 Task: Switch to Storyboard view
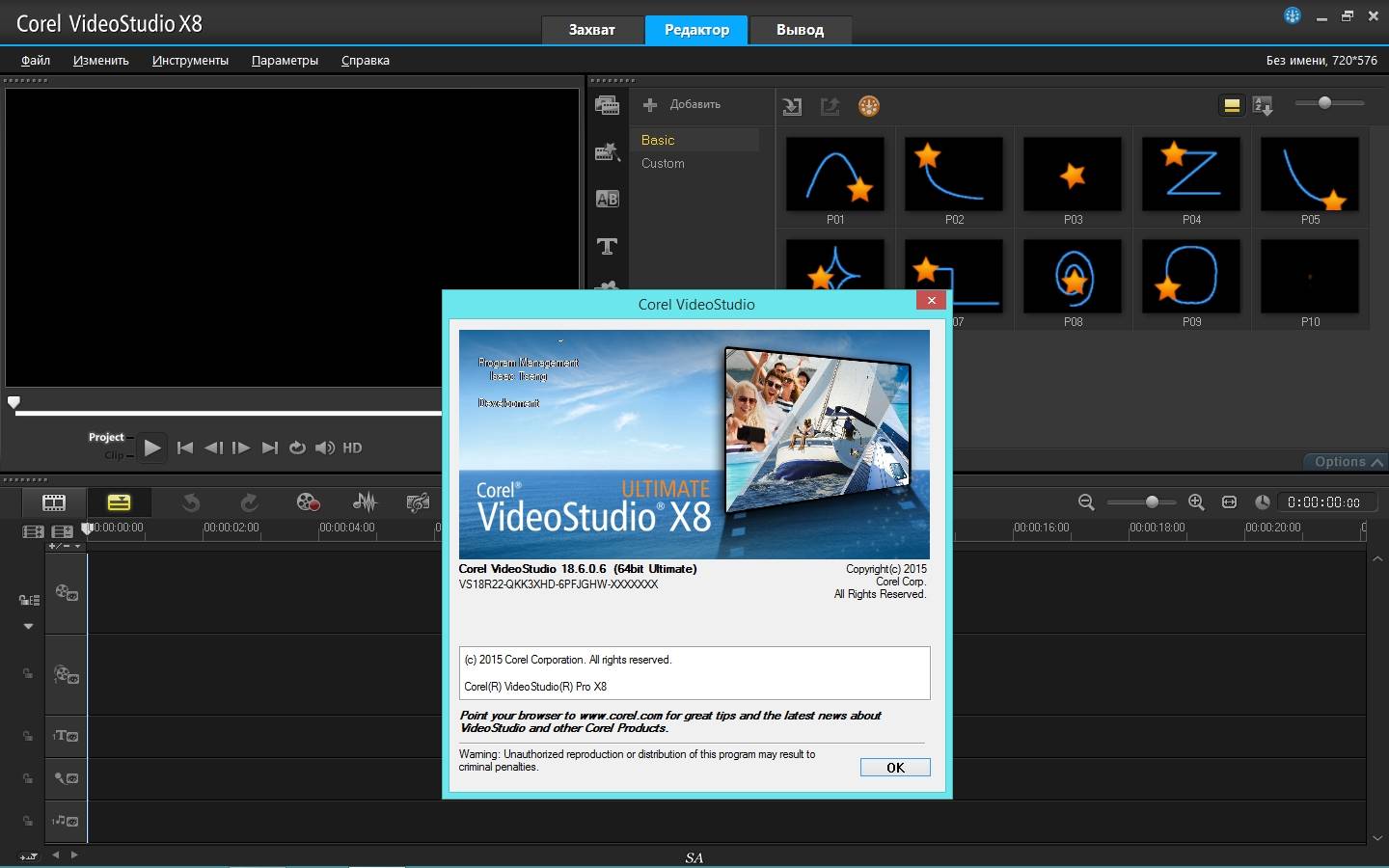[x=54, y=502]
